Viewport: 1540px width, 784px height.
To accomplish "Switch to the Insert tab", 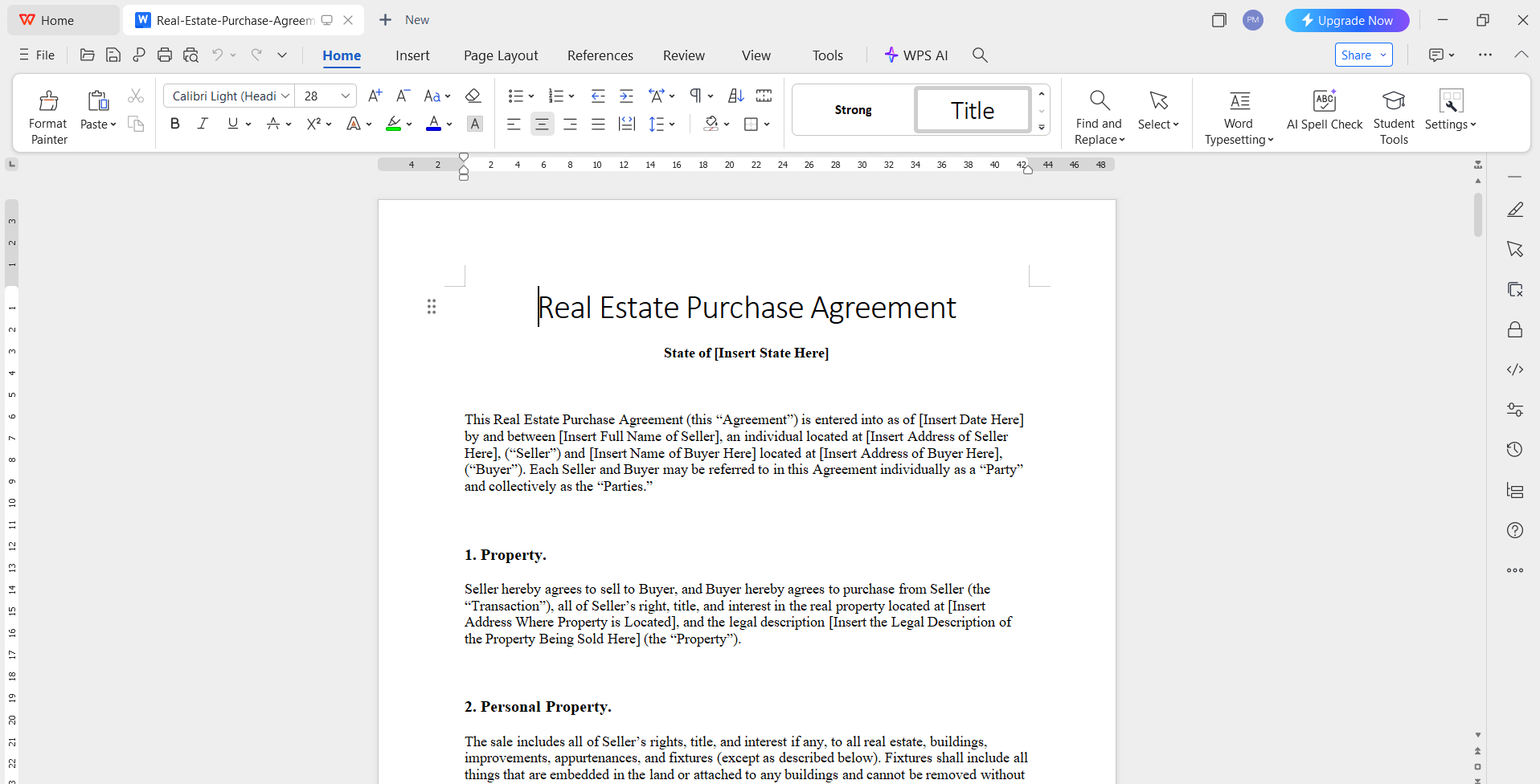I will point(412,55).
